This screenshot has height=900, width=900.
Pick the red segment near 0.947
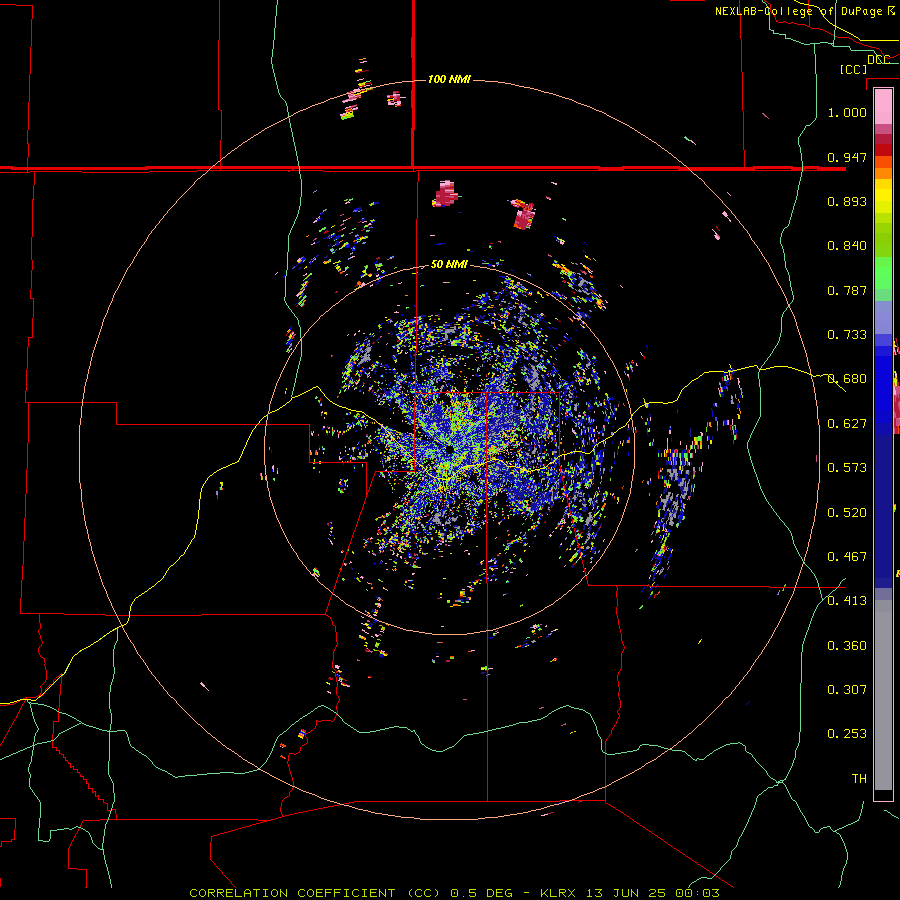(883, 150)
